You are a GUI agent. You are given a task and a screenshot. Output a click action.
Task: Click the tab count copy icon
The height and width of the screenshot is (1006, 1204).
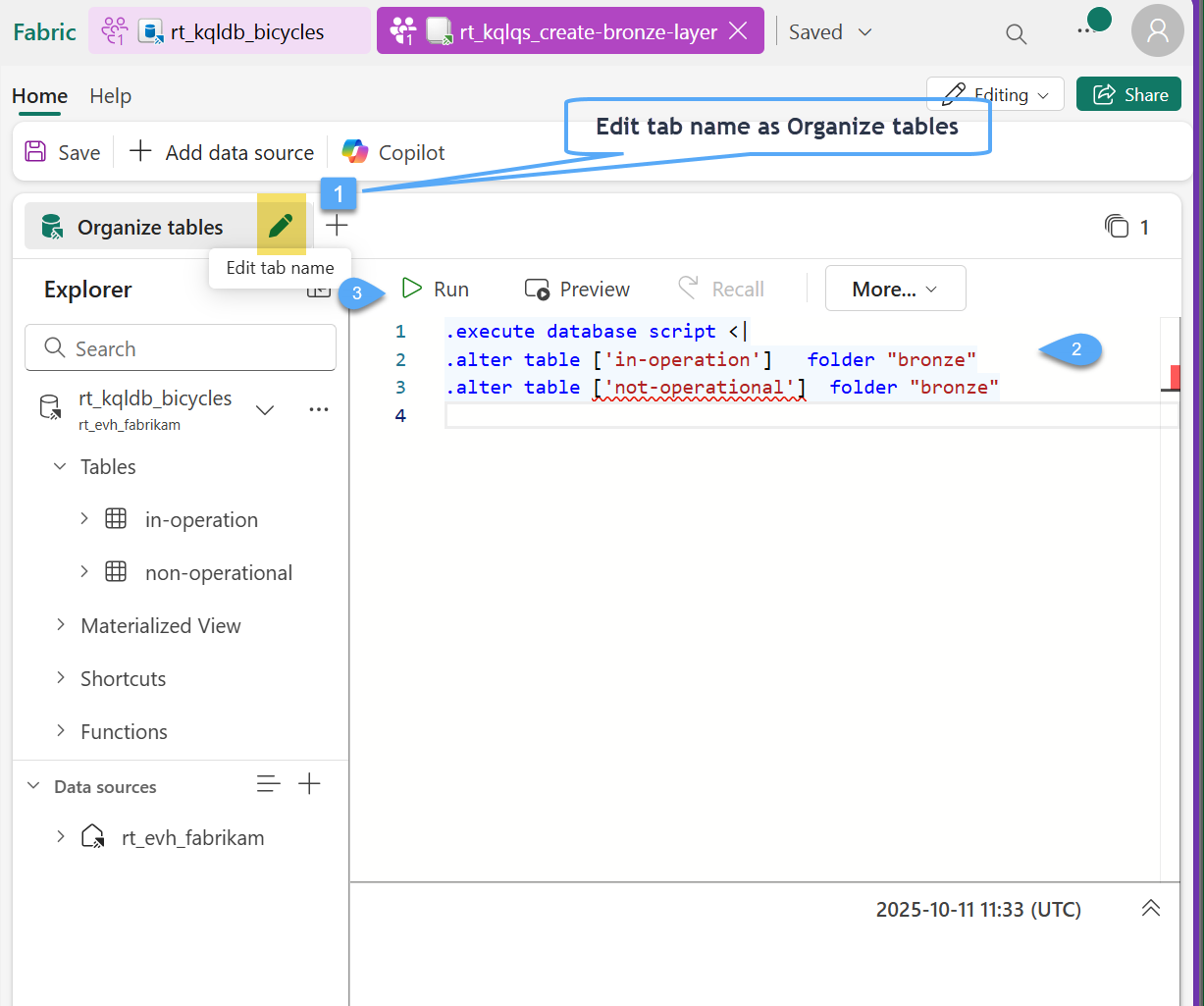click(1117, 227)
